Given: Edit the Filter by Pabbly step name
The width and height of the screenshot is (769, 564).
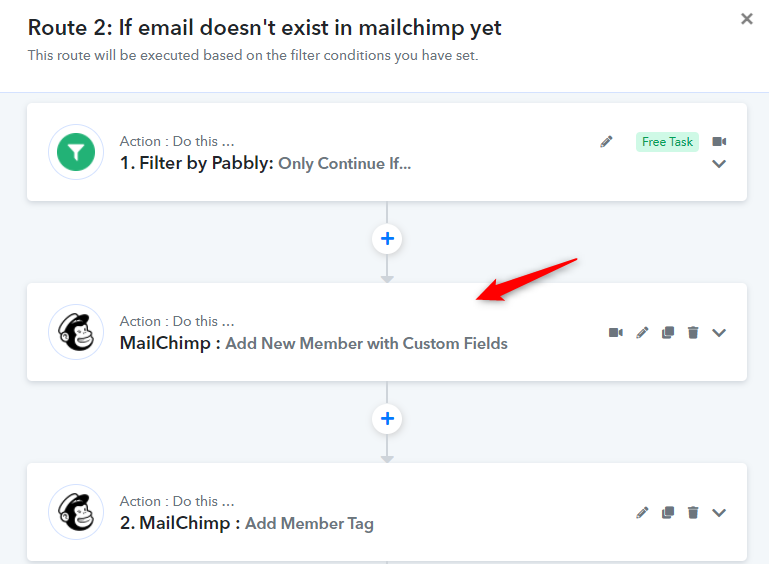Looking at the screenshot, I should pyautogui.click(x=606, y=142).
